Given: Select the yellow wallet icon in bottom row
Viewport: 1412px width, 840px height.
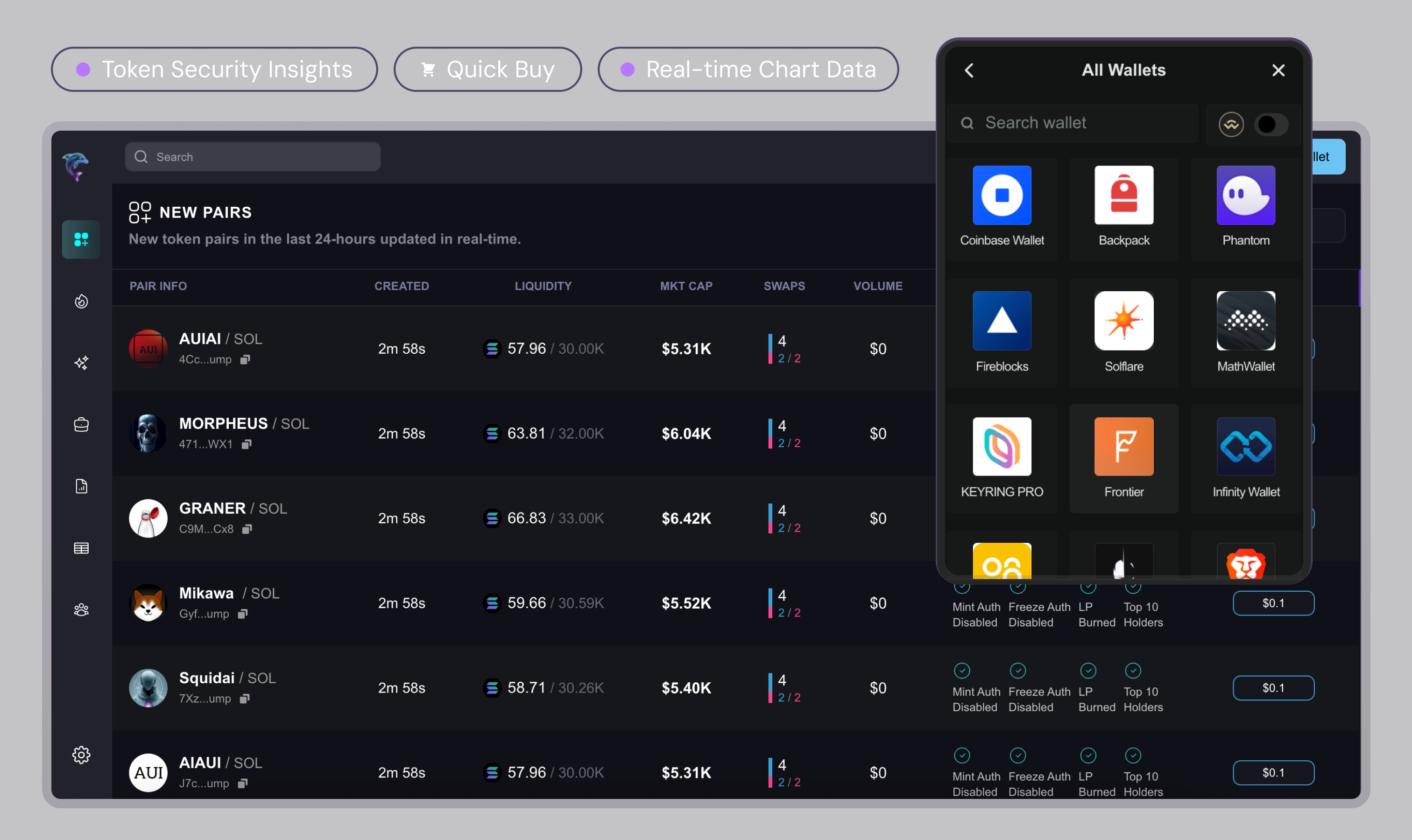Looking at the screenshot, I should [1002, 561].
